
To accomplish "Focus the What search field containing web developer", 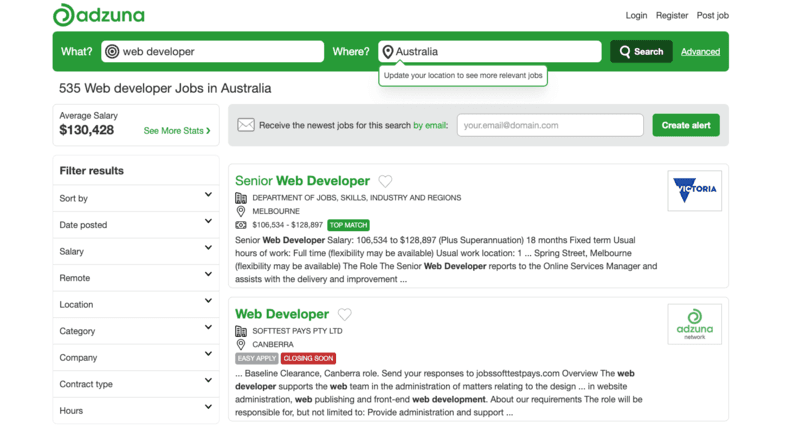I will pyautogui.click(x=212, y=52).
